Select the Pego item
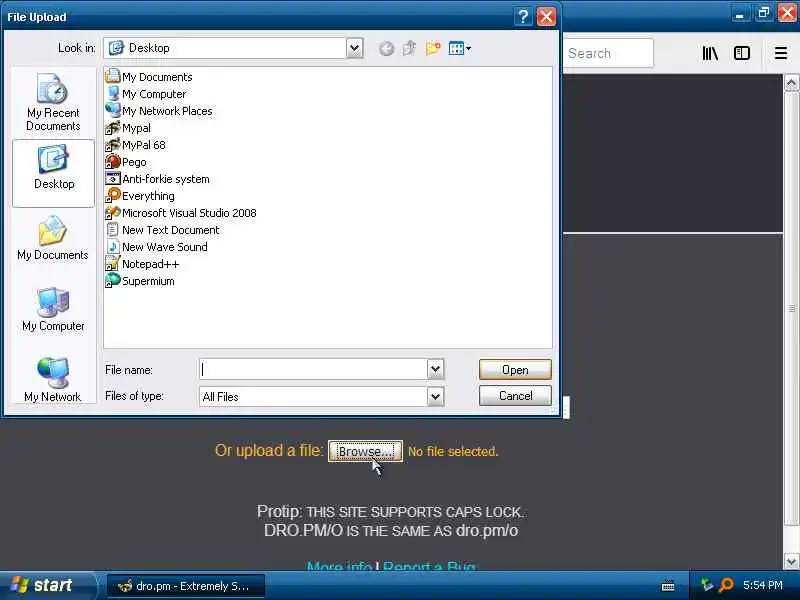This screenshot has height=600, width=800. point(126,162)
